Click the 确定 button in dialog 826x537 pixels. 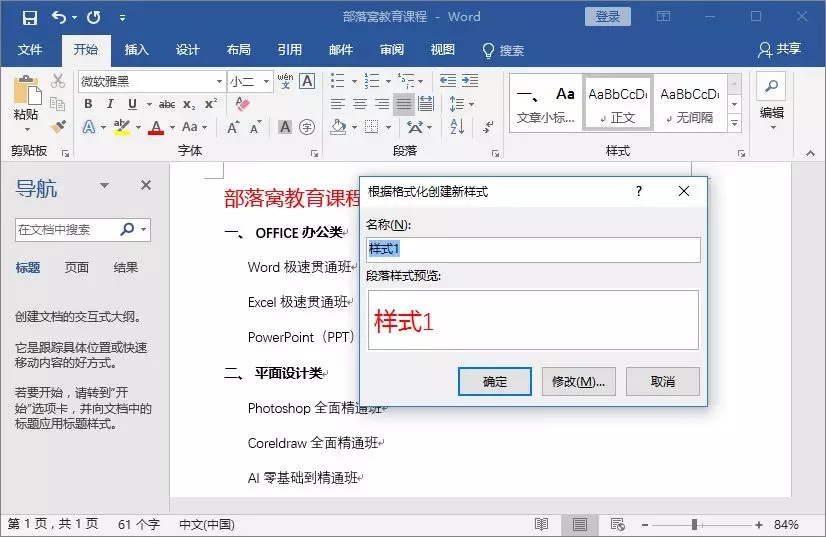pyautogui.click(x=495, y=382)
